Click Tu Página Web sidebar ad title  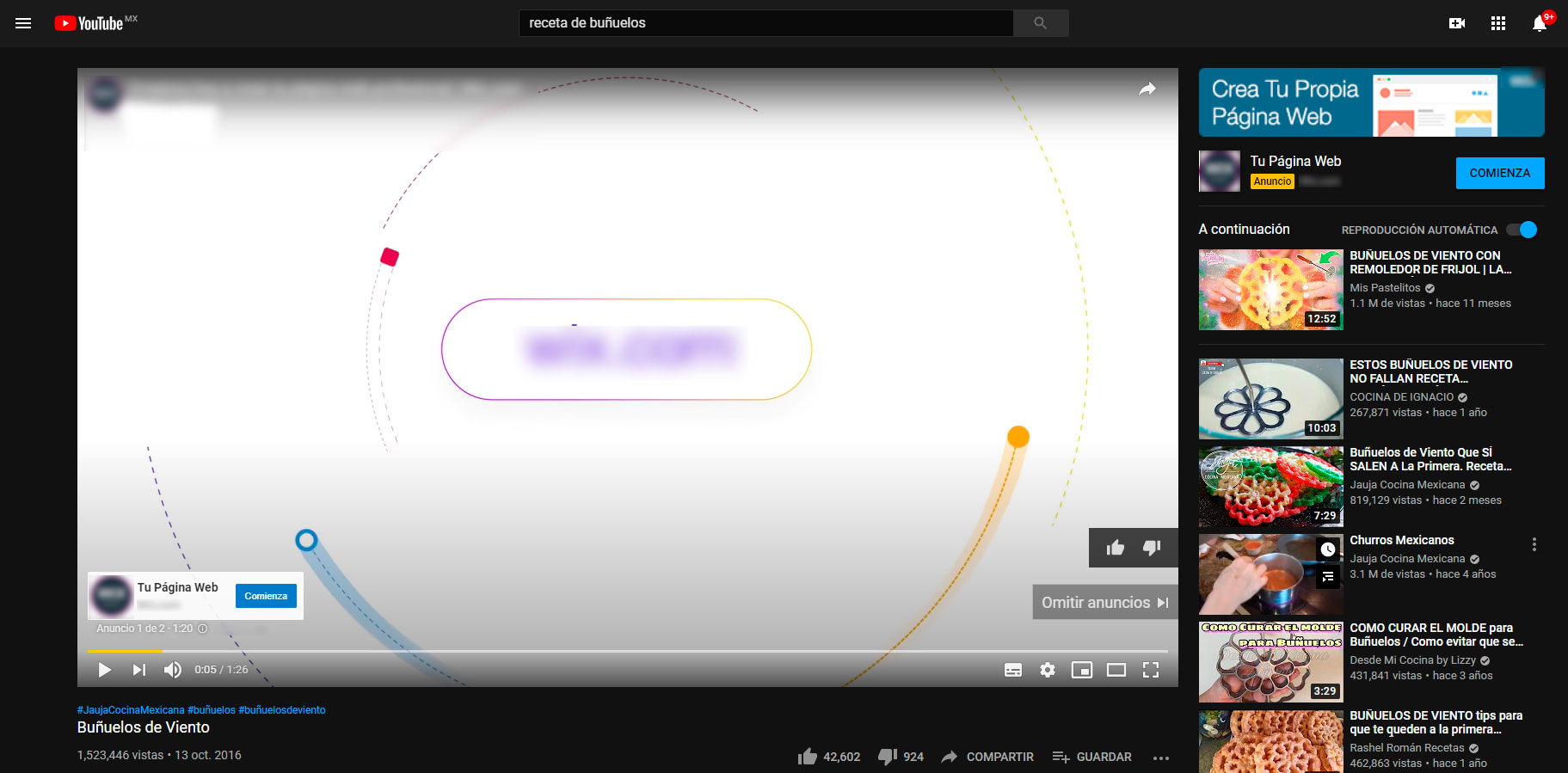(1295, 161)
